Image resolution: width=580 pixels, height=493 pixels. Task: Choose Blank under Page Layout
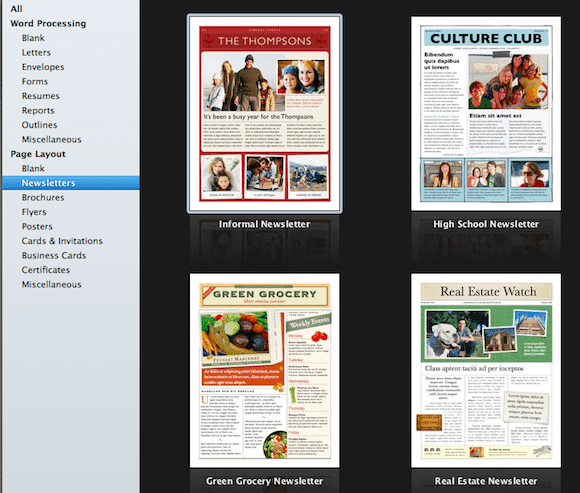(33, 168)
